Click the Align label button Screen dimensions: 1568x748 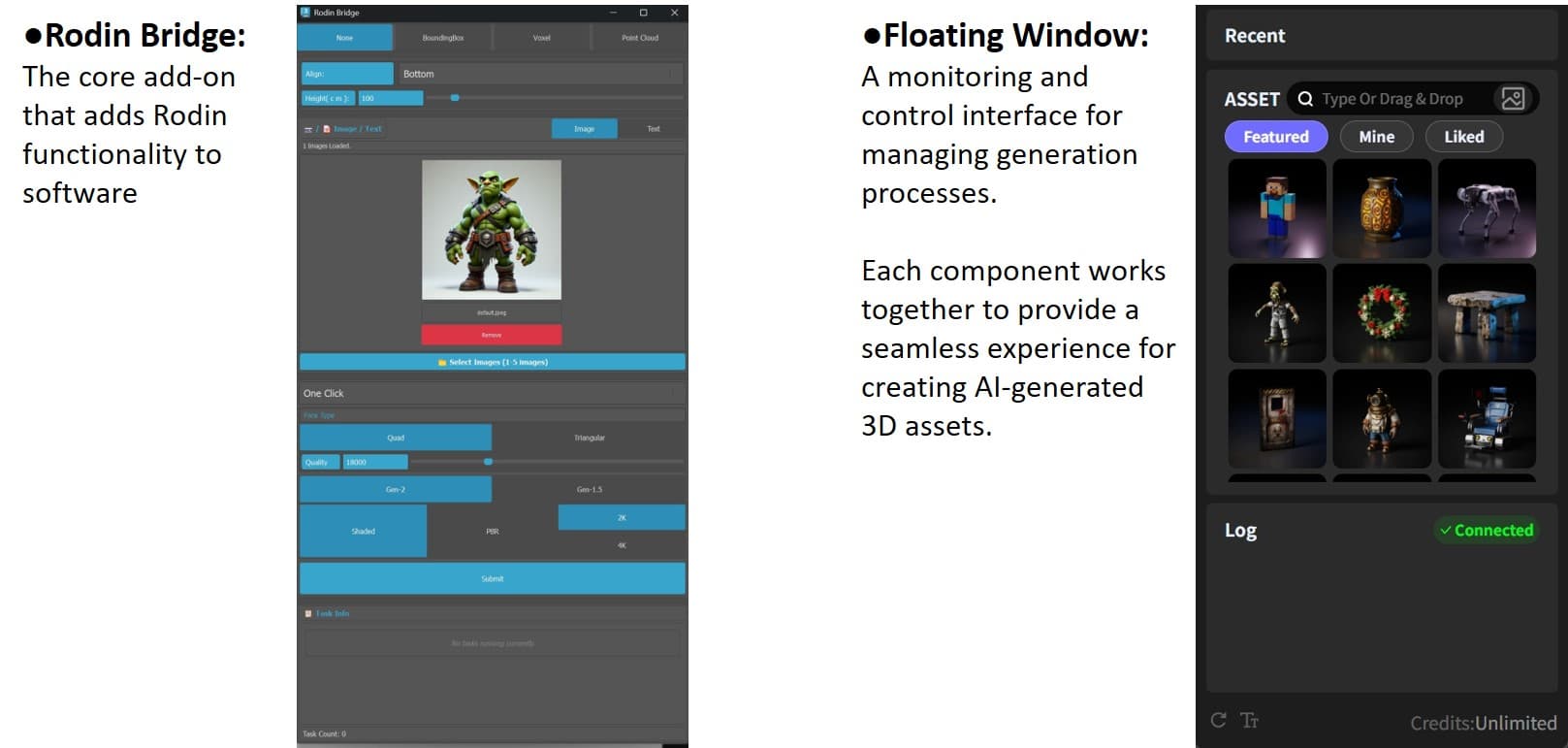(347, 74)
